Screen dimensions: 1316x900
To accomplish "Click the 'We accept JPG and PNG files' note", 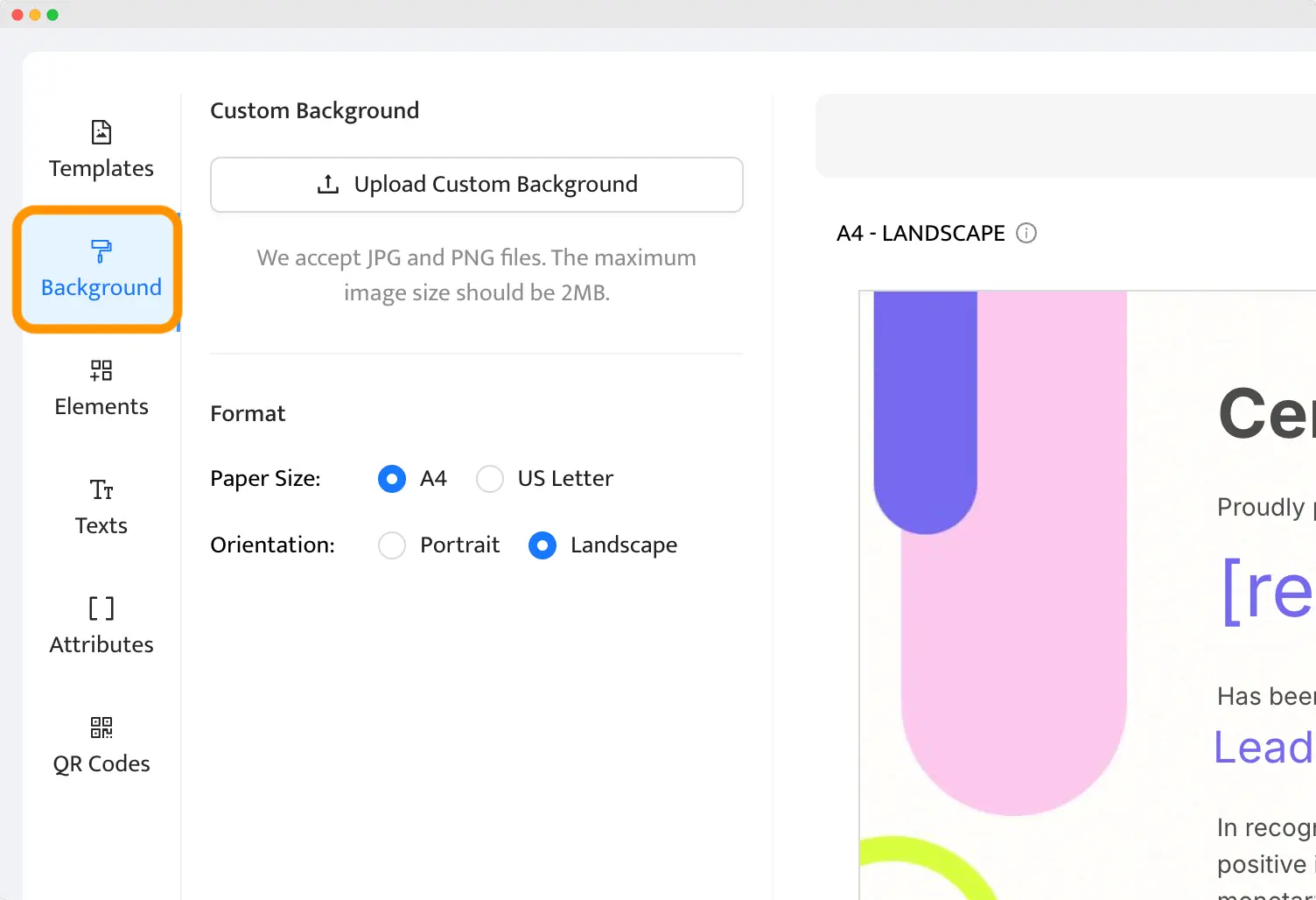I will [477, 275].
